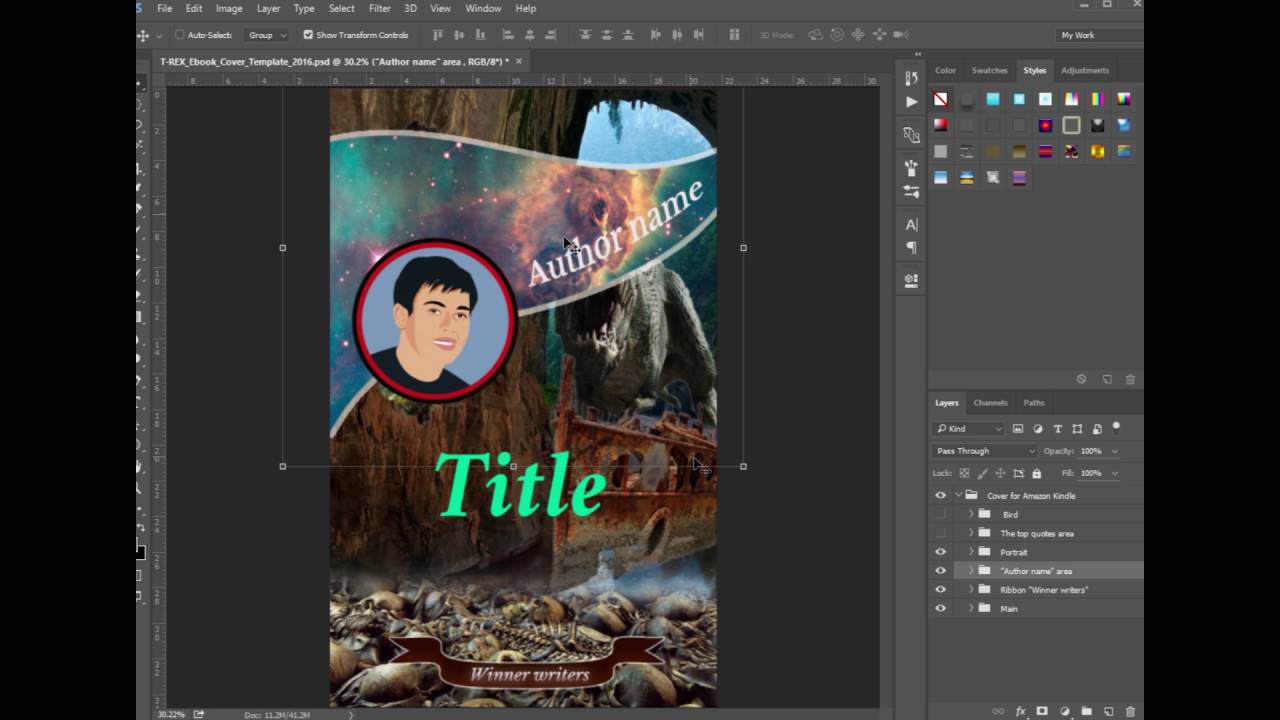Open the Layer menu
Screen dimensions: 1280x720
click(x=268, y=8)
